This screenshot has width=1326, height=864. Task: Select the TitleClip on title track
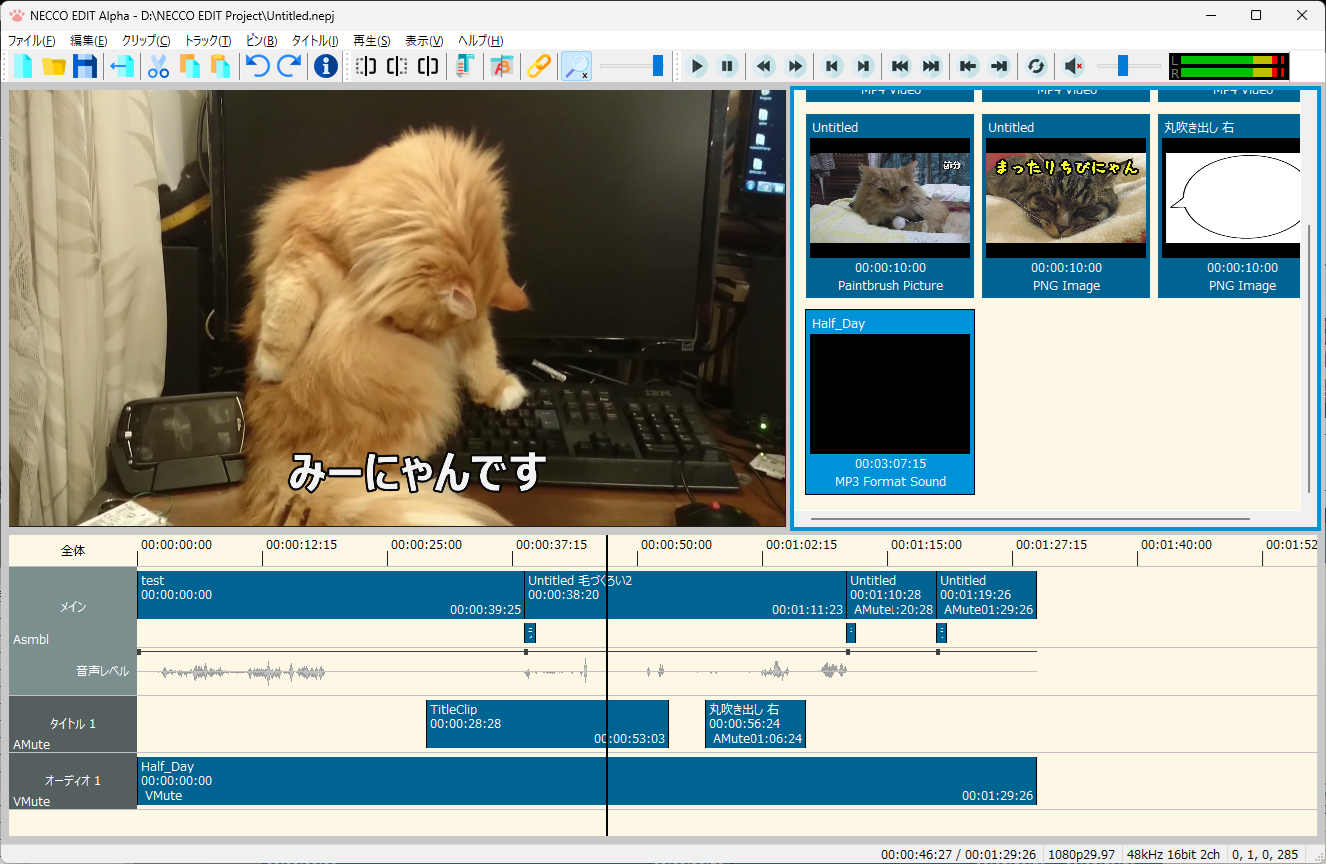(547, 724)
